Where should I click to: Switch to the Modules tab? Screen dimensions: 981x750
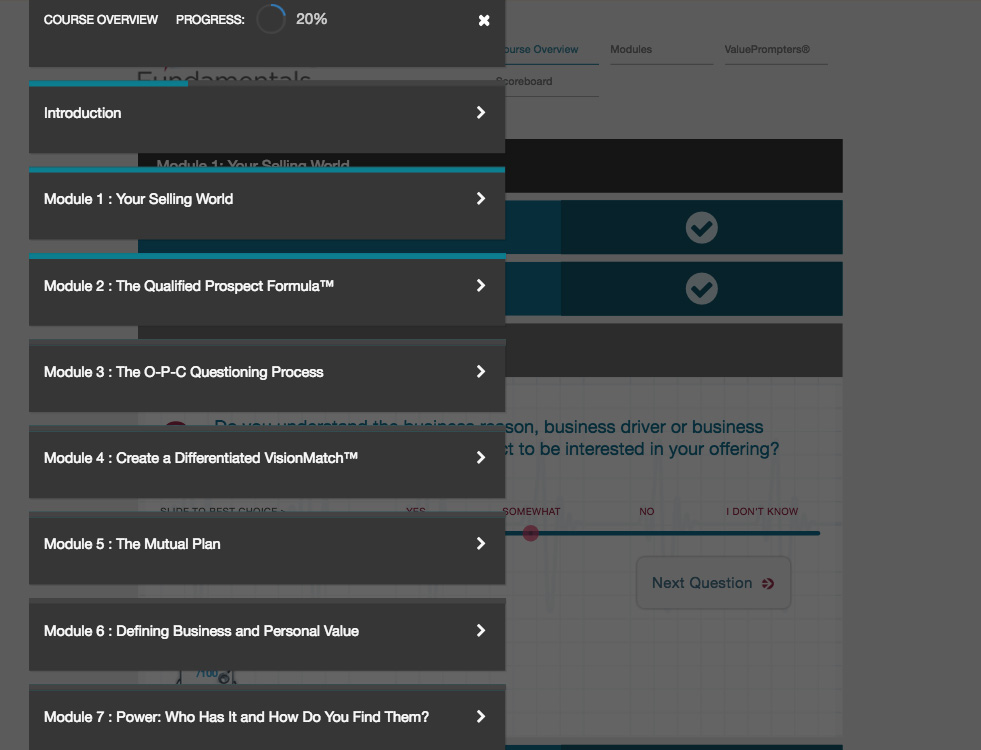[x=631, y=49]
